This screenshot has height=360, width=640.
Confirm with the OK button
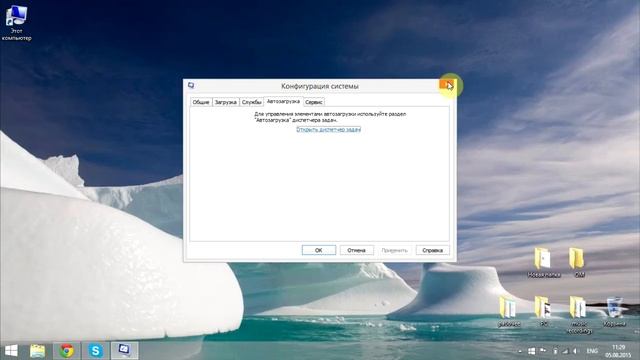(x=319, y=250)
